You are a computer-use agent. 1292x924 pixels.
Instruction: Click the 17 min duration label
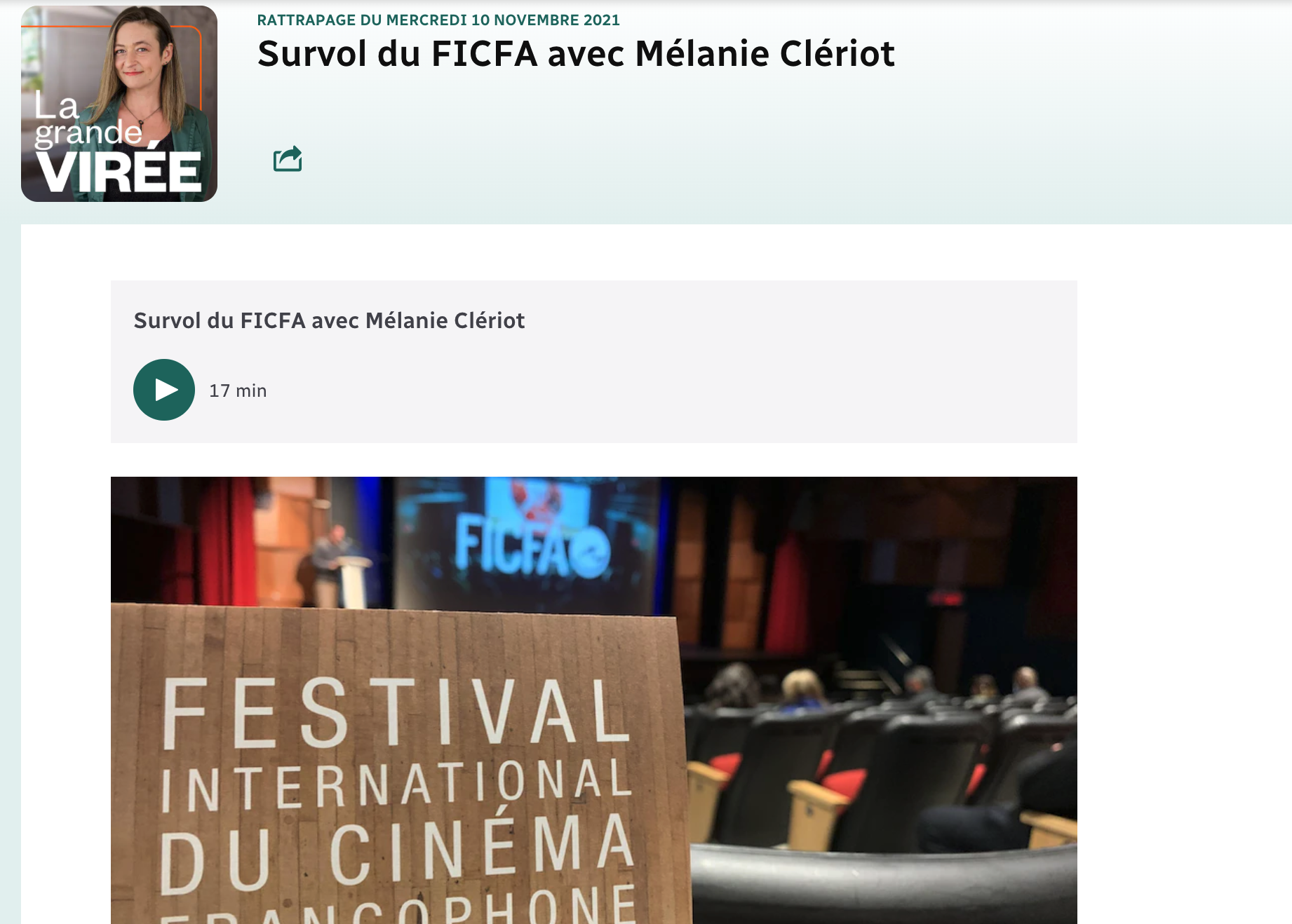(238, 390)
